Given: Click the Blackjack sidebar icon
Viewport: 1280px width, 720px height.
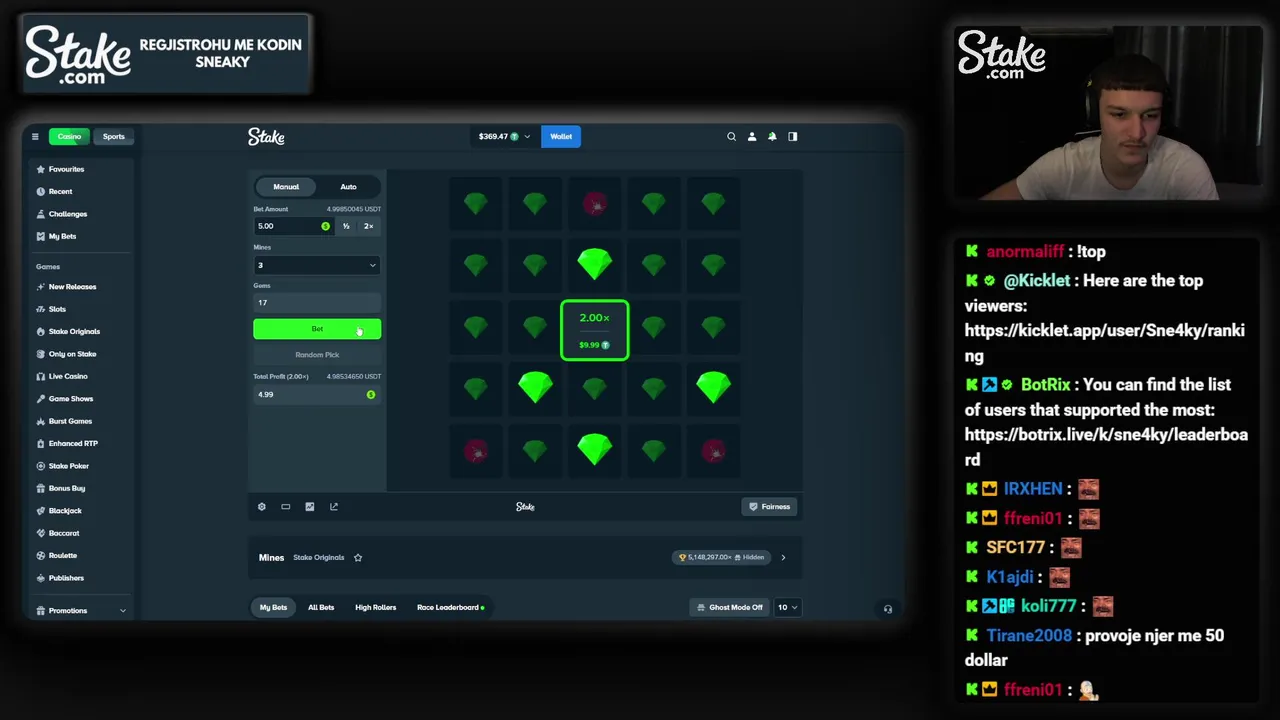Looking at the screenshot, I should pyautogui.click(x=40, y=511).
